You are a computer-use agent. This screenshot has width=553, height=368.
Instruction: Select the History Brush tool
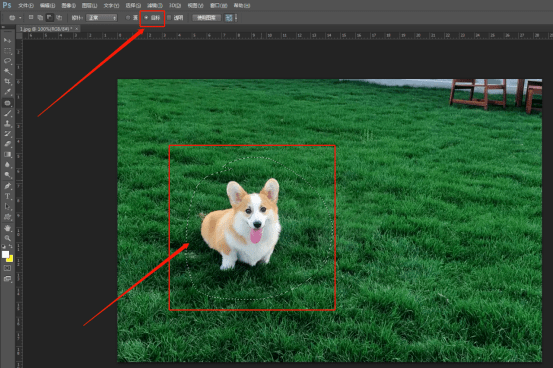pyautogui.click(x=7, y=134)
